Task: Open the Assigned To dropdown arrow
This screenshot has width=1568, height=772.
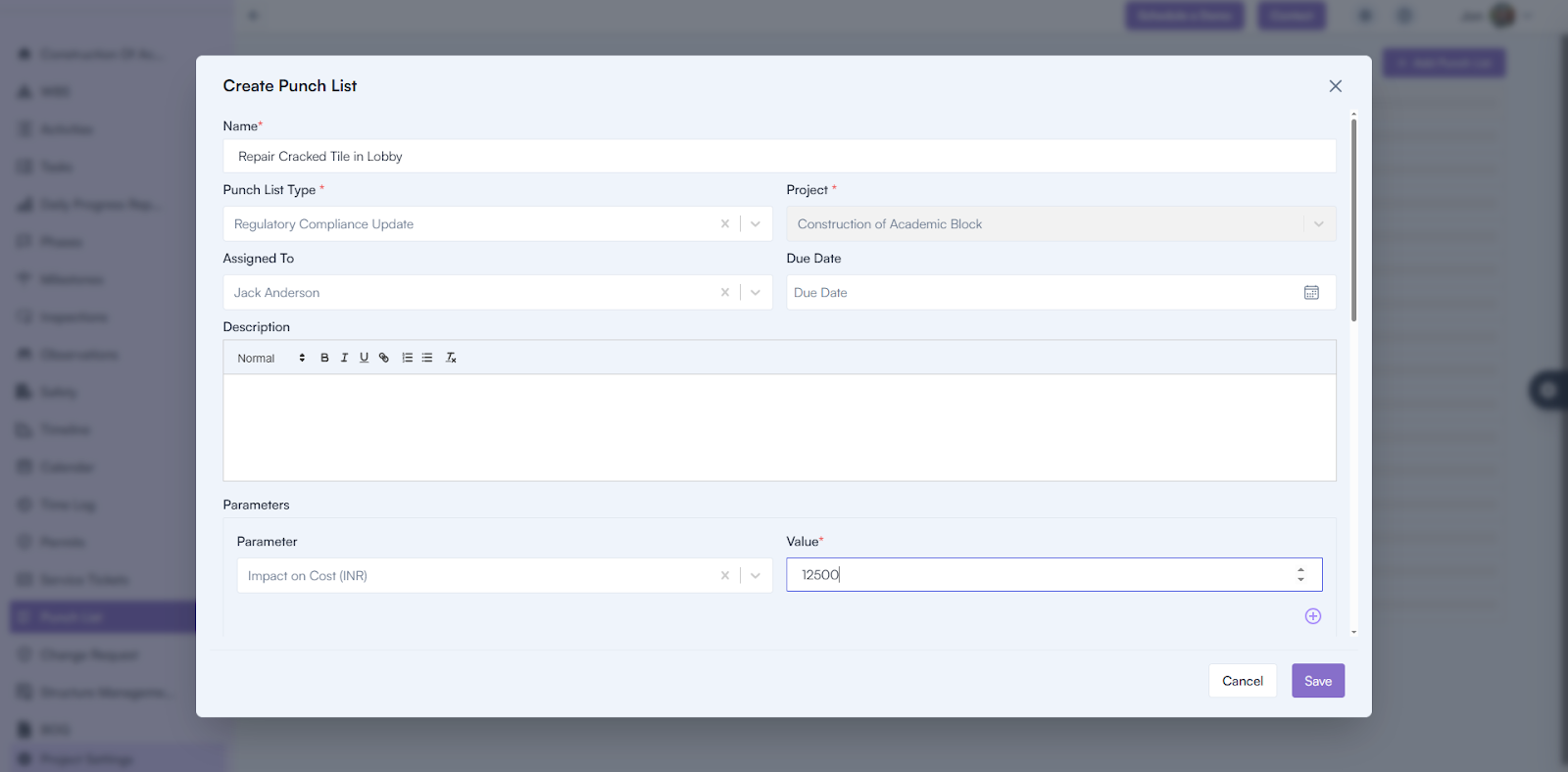Action: 756,293
